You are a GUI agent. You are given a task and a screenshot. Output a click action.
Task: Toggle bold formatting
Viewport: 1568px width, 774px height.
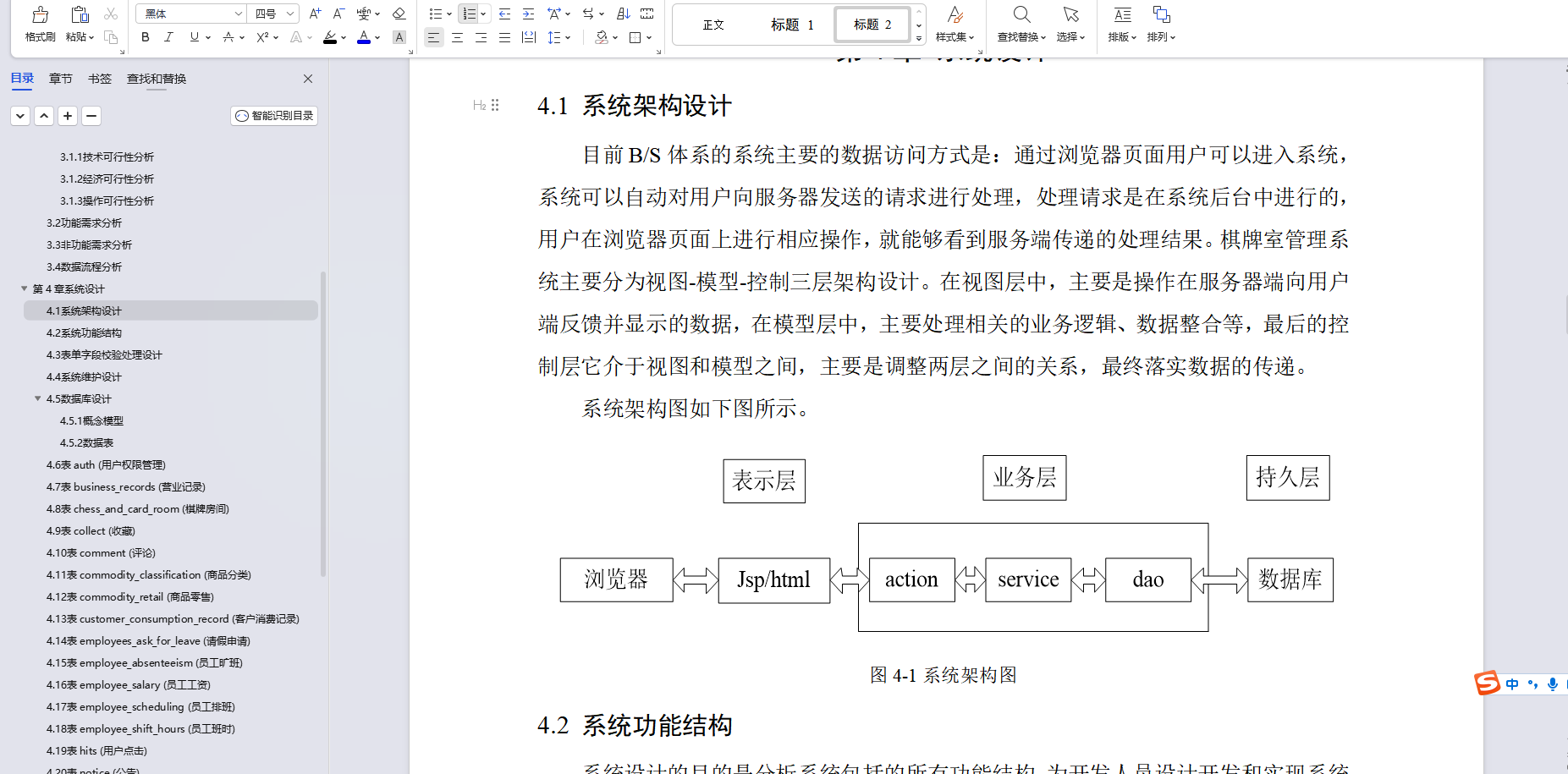[146, 37]
